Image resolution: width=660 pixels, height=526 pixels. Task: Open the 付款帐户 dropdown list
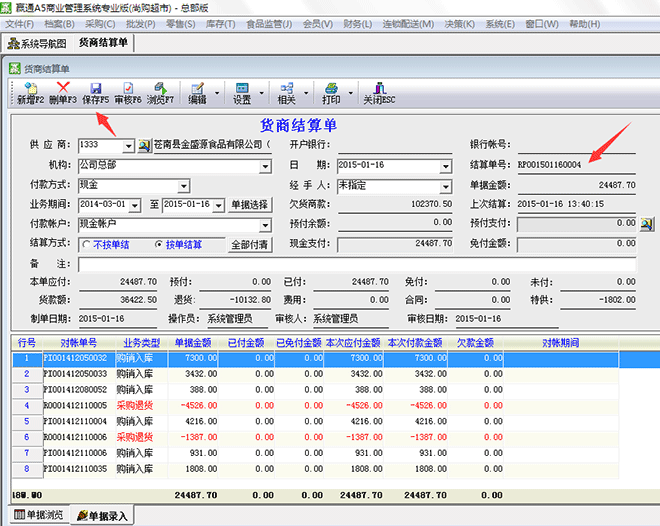[x=265, y=226]
